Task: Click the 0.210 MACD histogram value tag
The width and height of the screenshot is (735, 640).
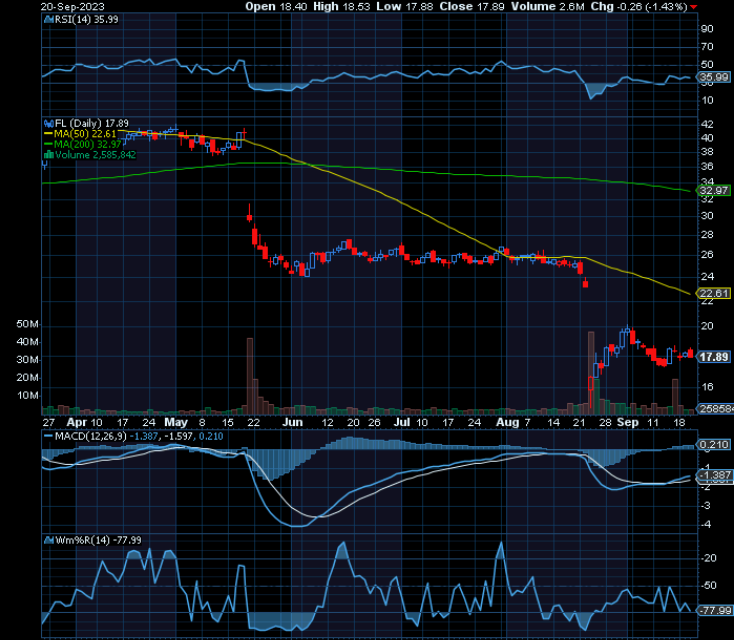Action: tap(714, 444)
